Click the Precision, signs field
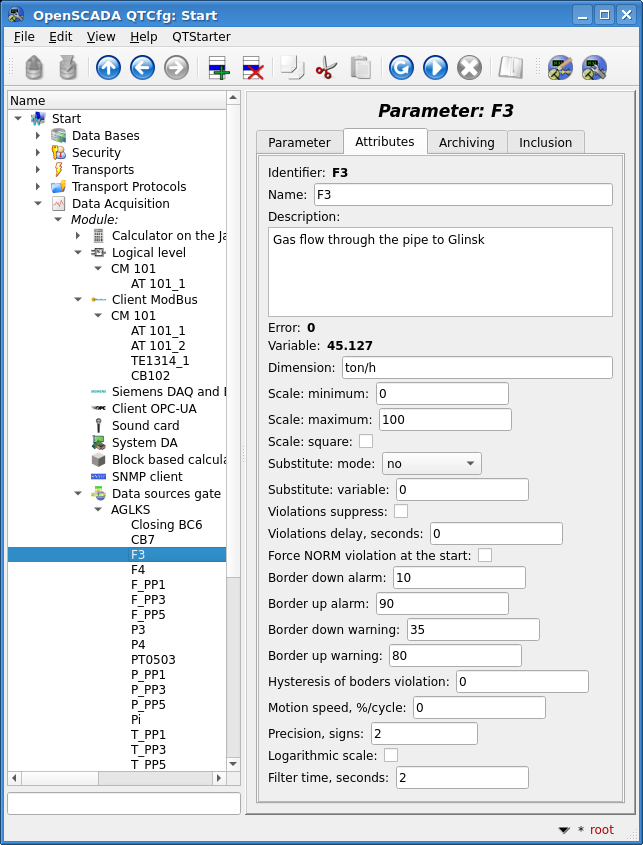This screenshot has height=845, width=643. (424, 733)
